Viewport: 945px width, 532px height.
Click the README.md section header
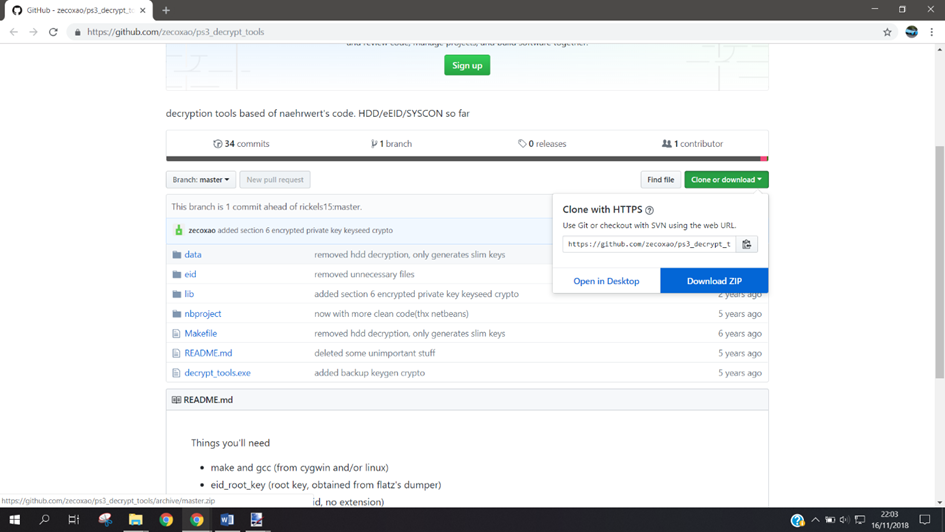click(467, 399)
